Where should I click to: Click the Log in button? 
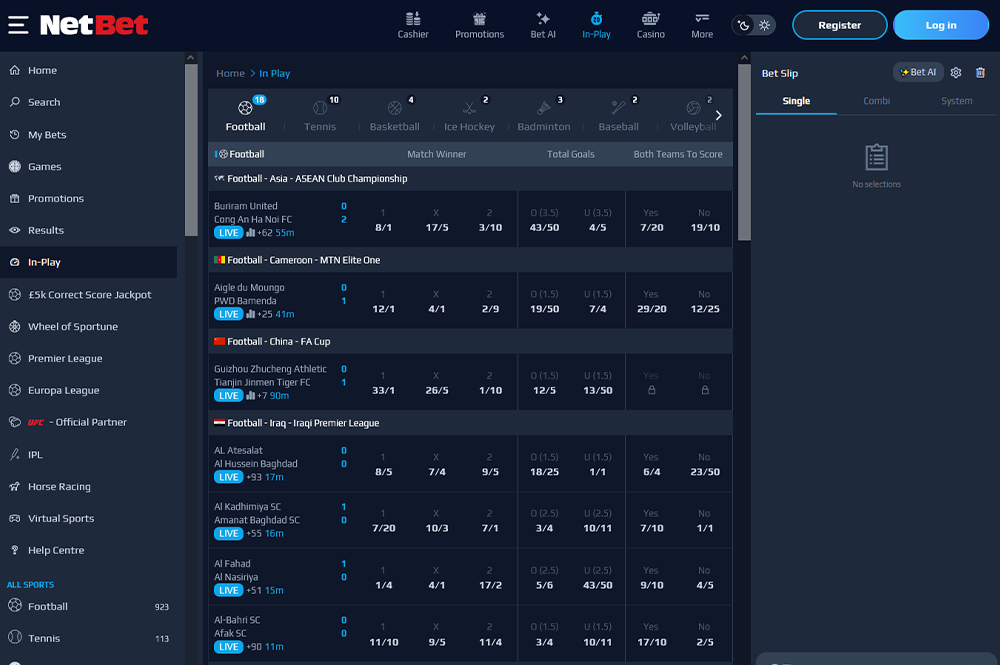(x=941, y=25)
